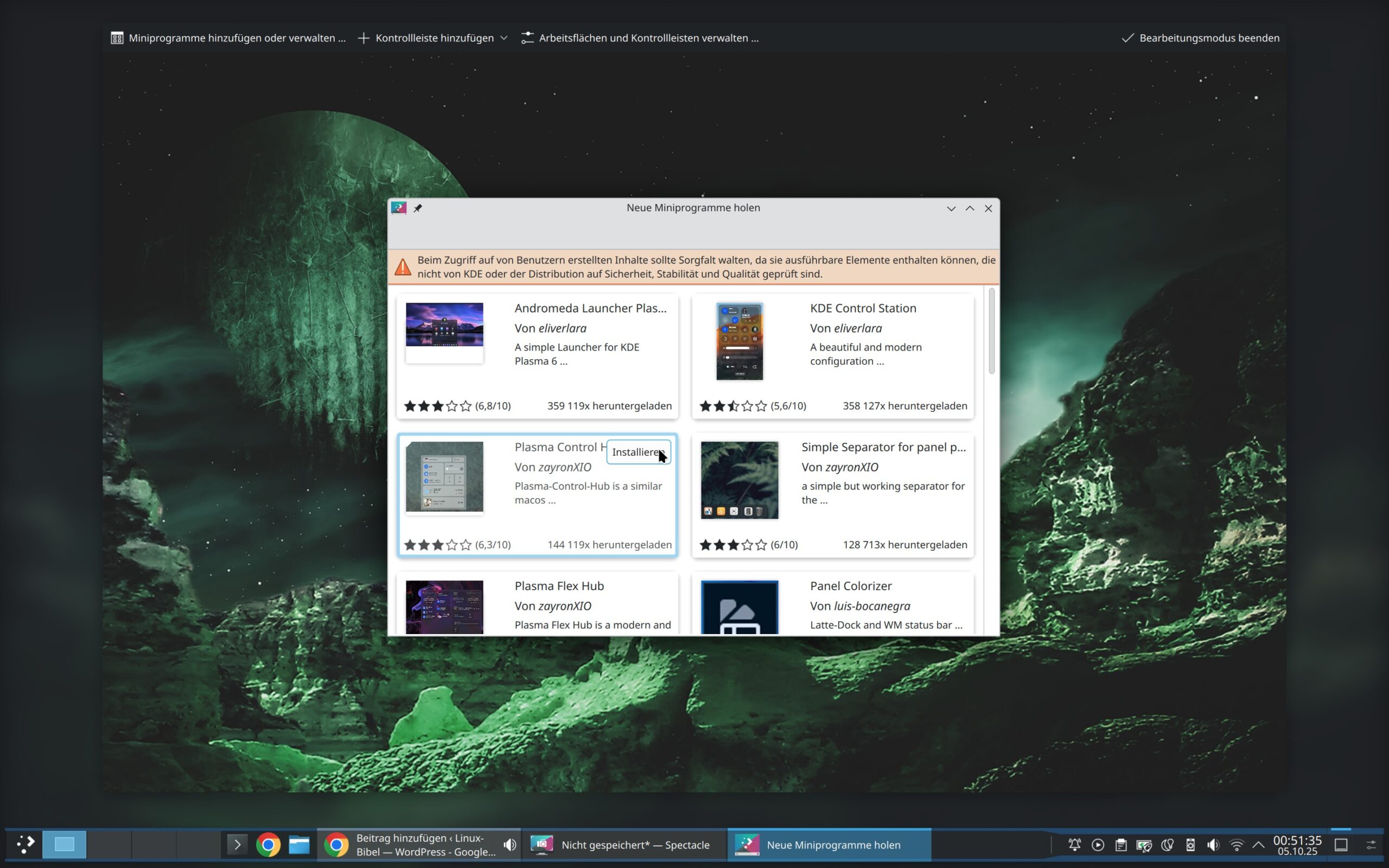
Task: Toggle the window pin icon in titlebar
Action: click(x=418, y=208)
